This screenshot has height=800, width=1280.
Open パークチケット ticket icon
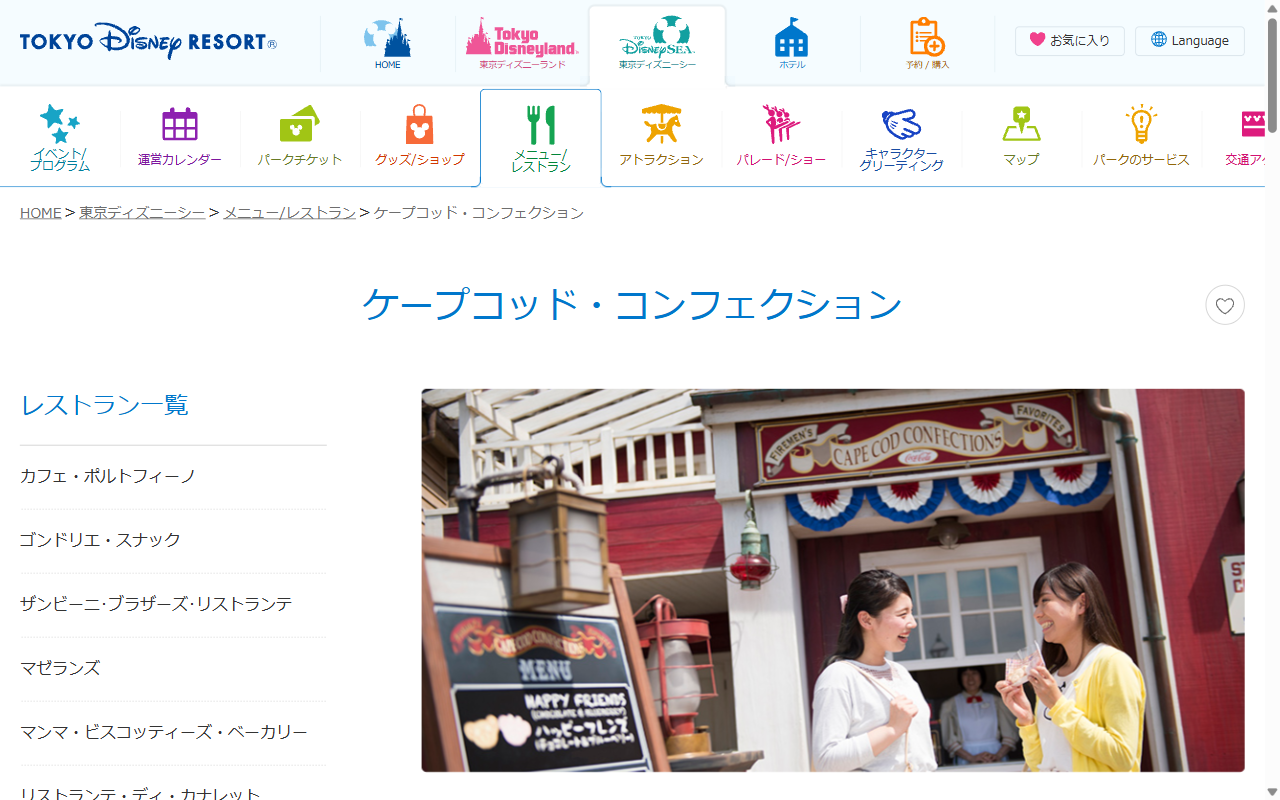tap(300, 138)
